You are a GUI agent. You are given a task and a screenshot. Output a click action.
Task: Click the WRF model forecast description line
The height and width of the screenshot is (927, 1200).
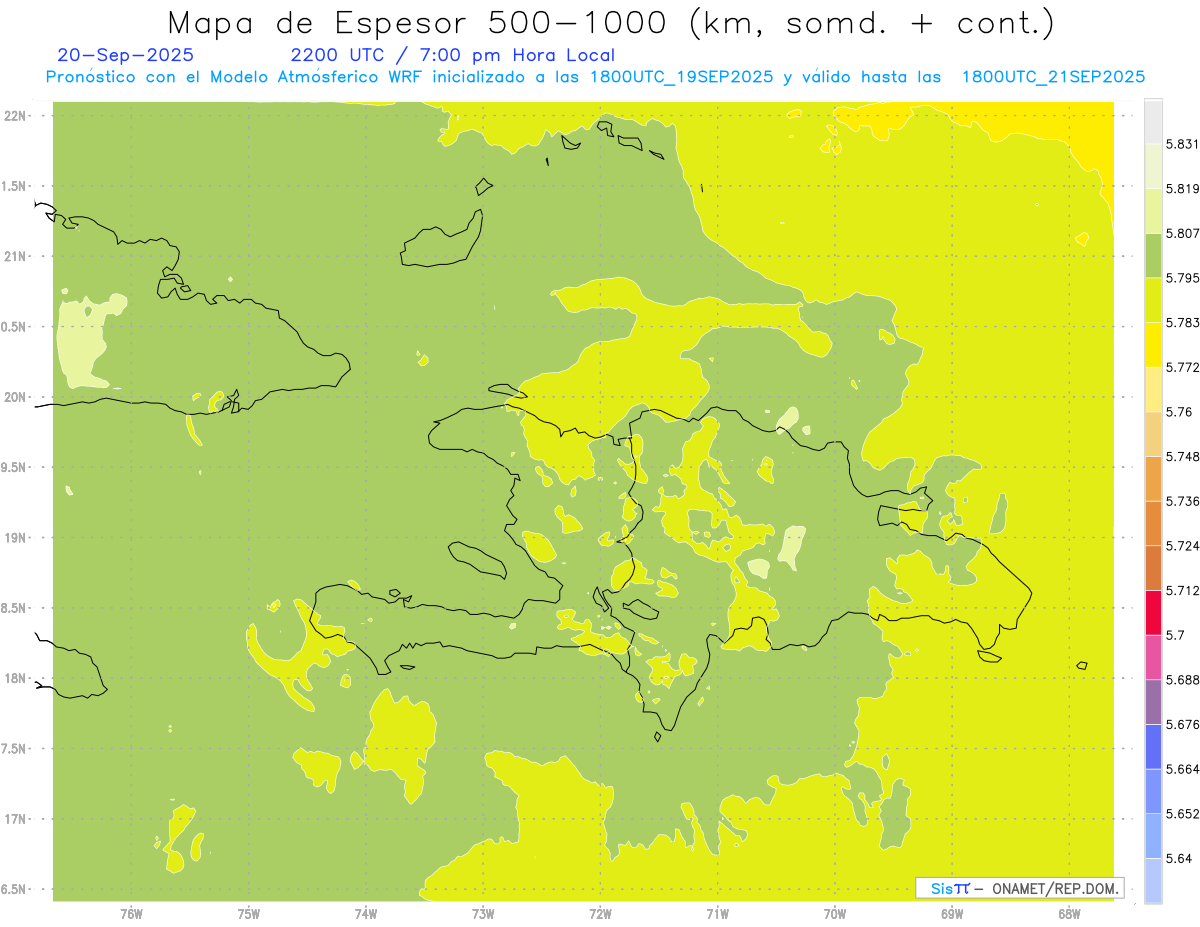[x=595, y=76]
